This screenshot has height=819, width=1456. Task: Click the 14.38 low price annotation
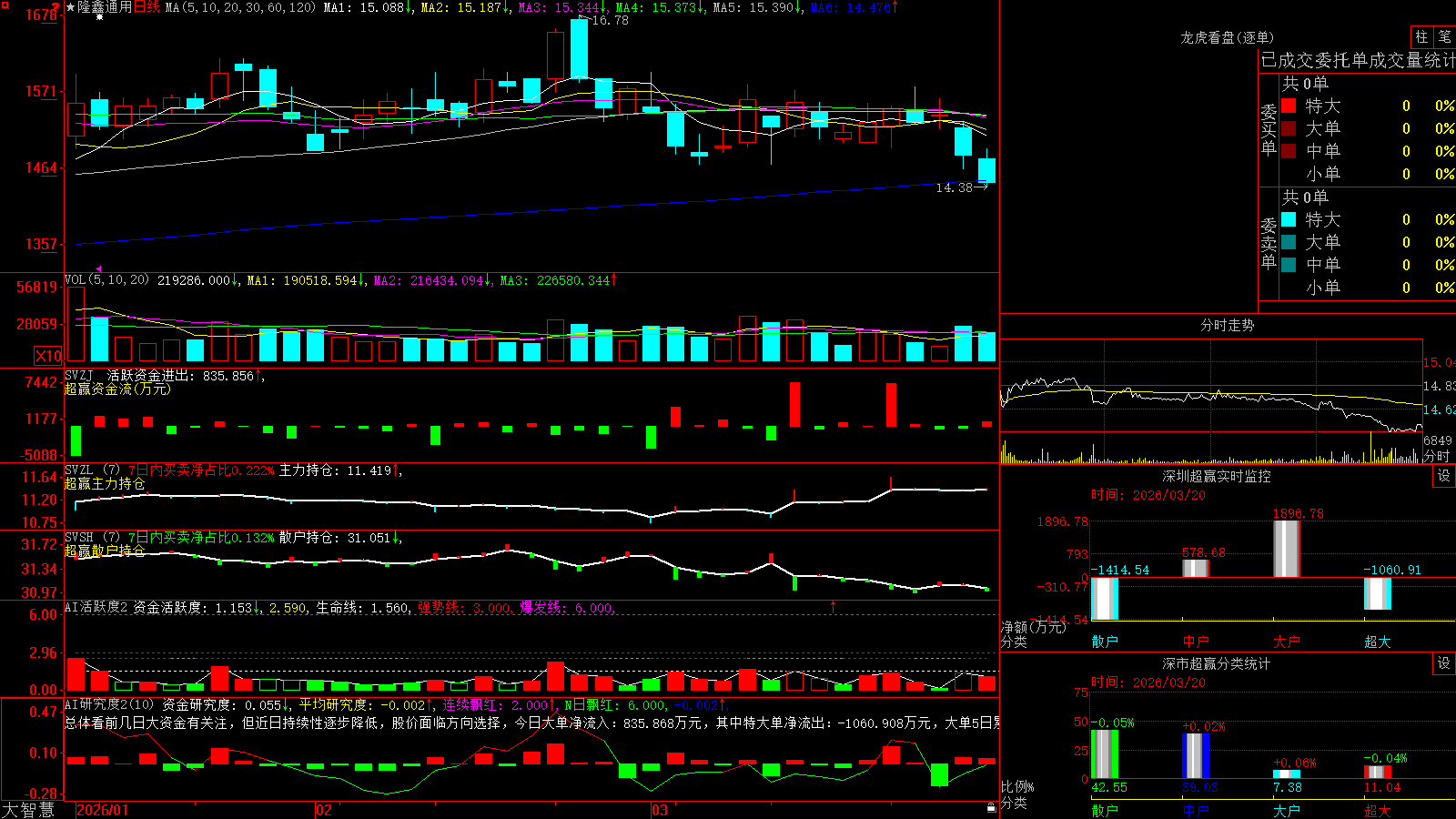click(955, 187)
